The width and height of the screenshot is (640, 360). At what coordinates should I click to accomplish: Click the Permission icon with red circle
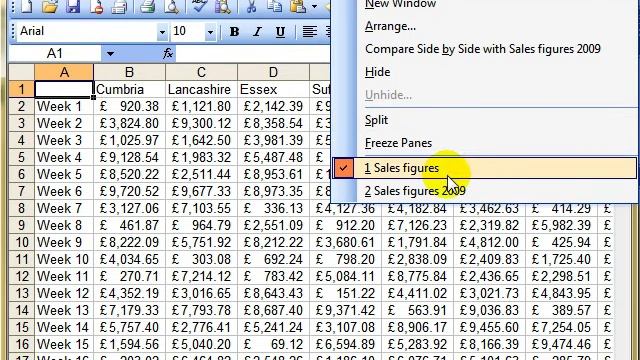[96, 6]
